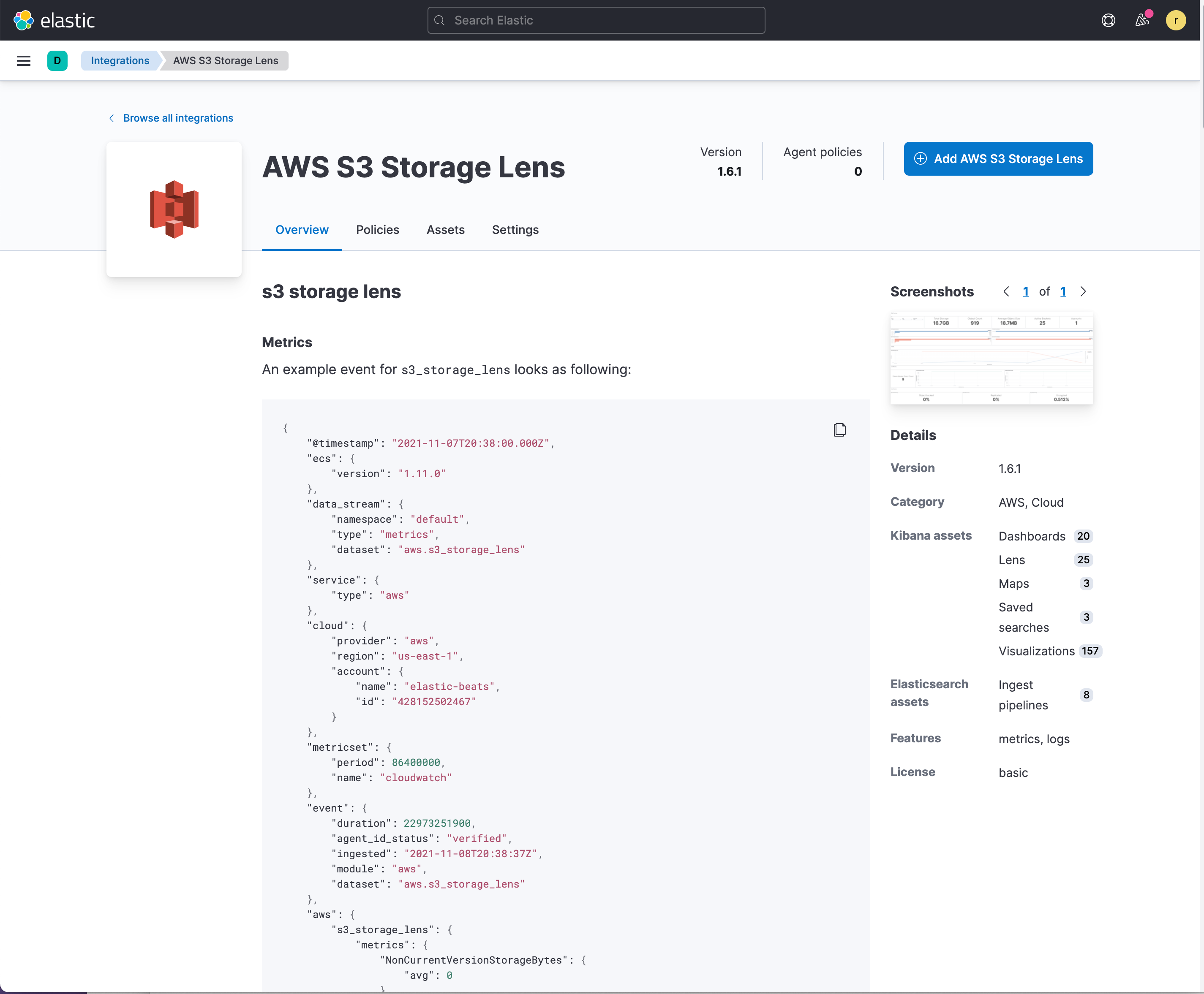
Task: Click the Screenshots heading
Action: point(932,291)
